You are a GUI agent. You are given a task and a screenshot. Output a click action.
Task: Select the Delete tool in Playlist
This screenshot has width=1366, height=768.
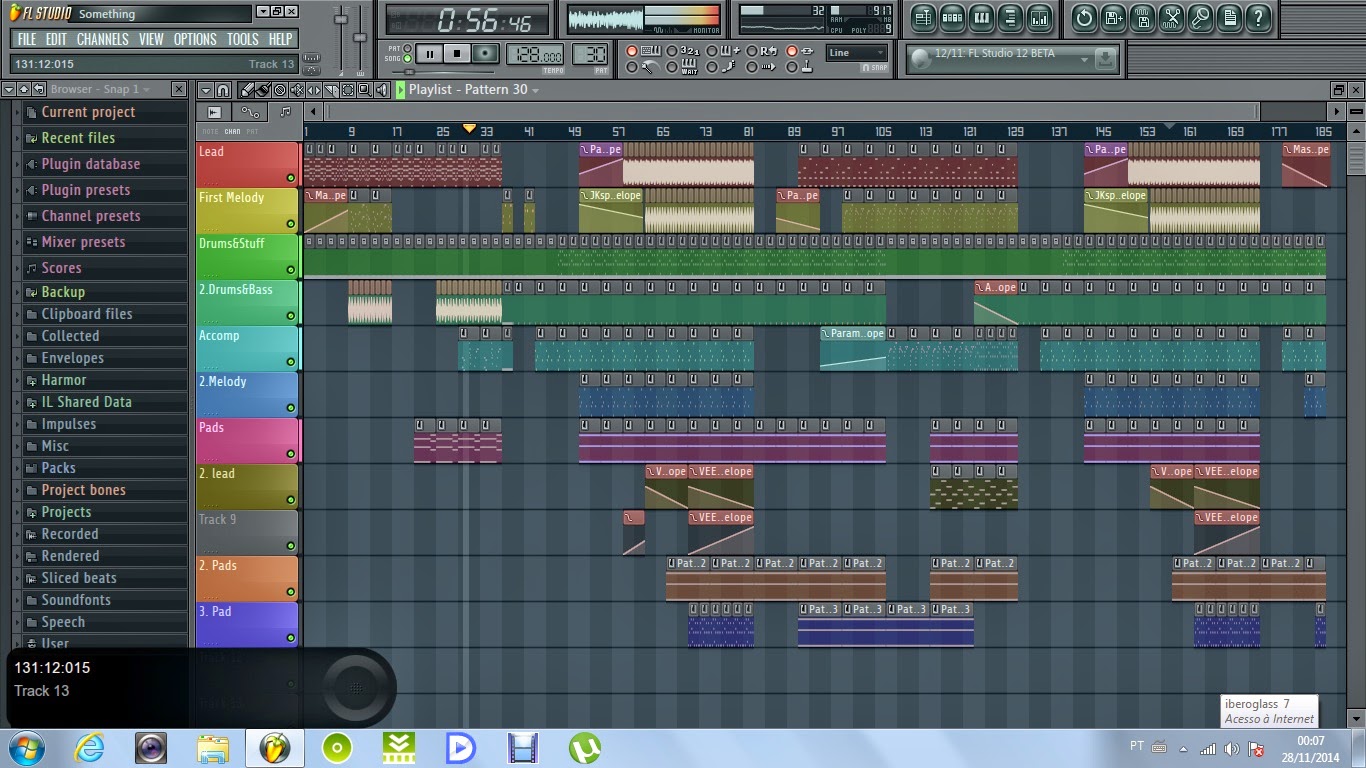[x=279, y=90]
